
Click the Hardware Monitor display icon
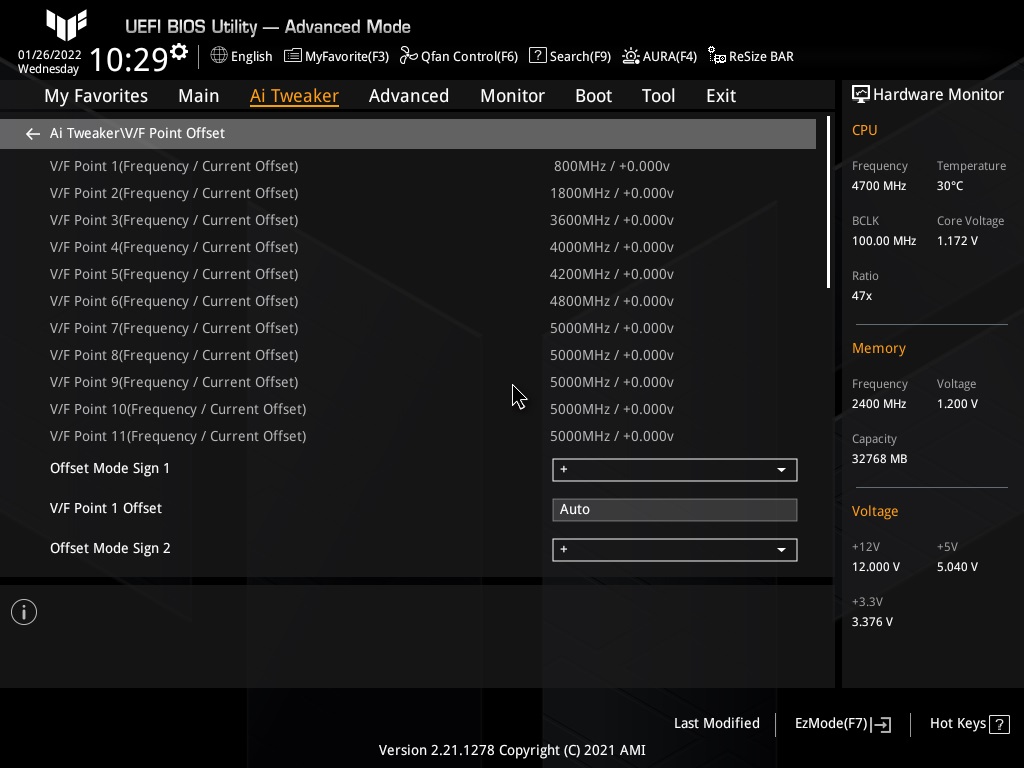coord(861,95)
